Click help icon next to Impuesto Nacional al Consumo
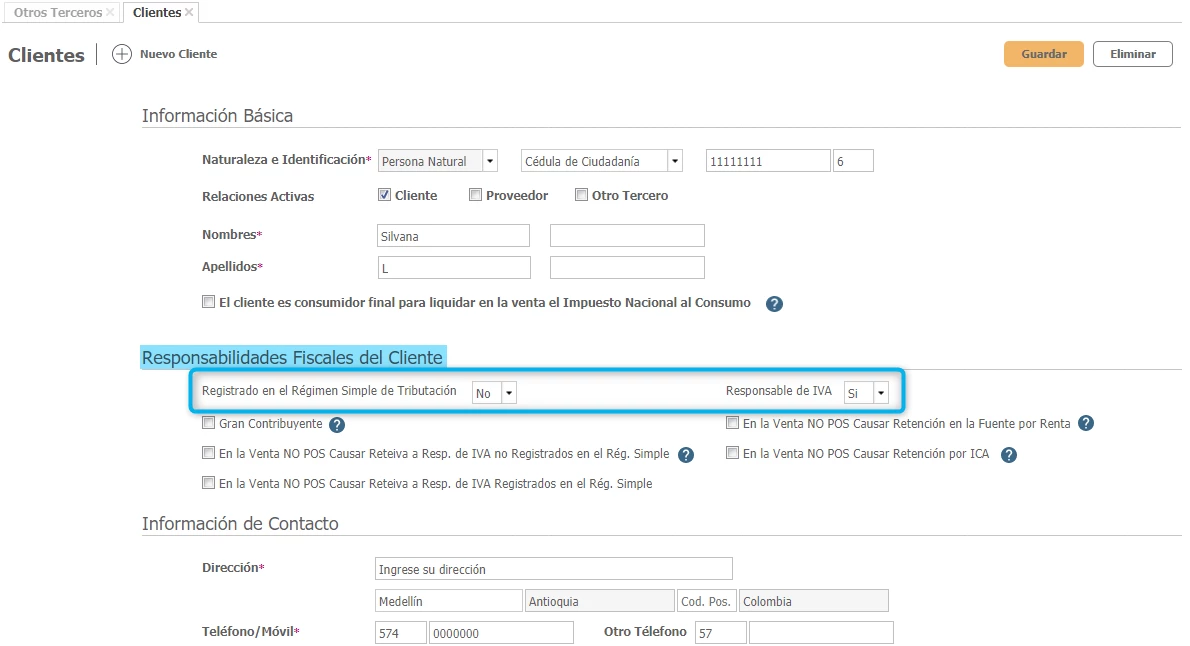This screenshot has height=646, width=1190. click(x=774, y=304)
